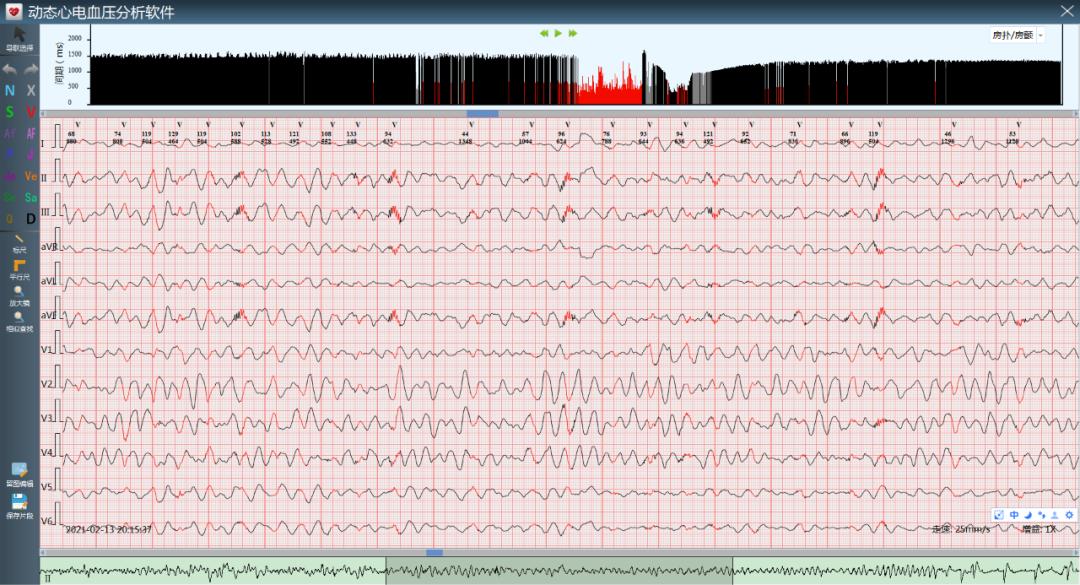This screenshot has height=585, width=1080.
Task: Click the fast-forward double-arrow button
Action: (573, 33)
